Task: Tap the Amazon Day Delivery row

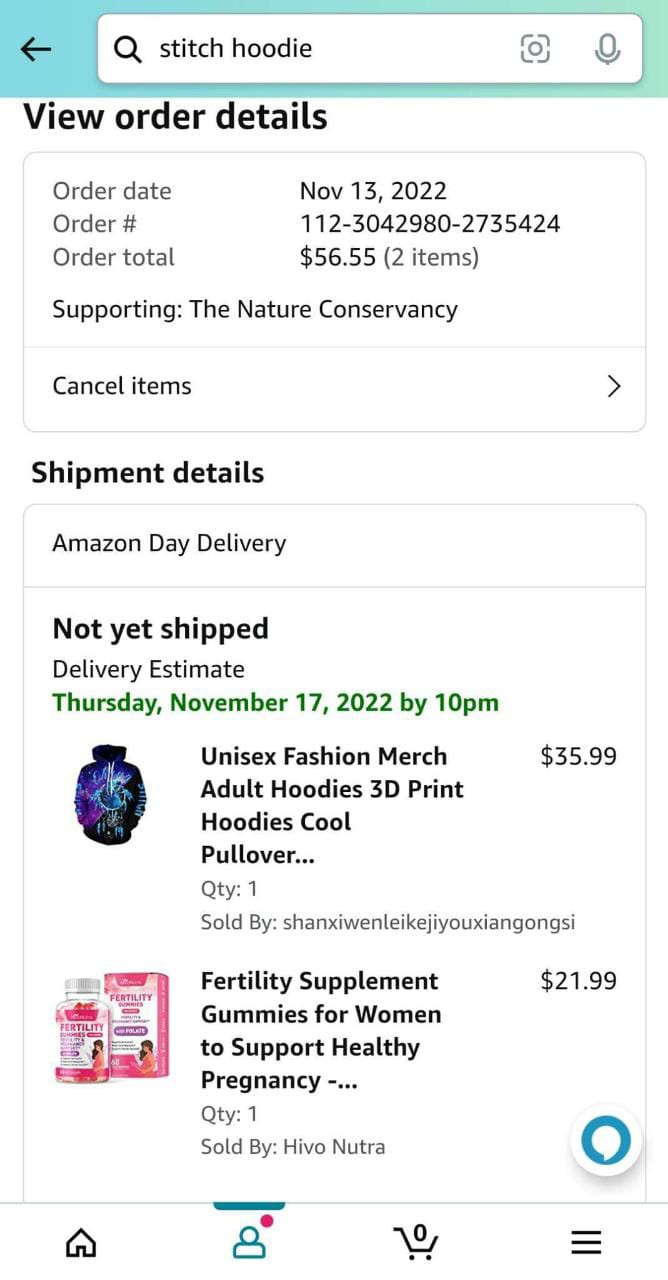Action: pyautogui.click(x=334, y=544)
